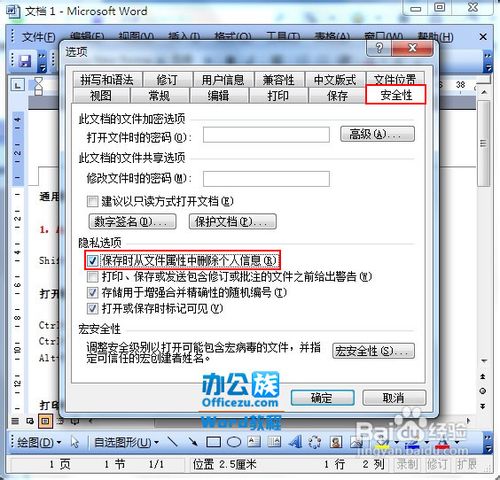The height and width of the screenshot is (480, 500).
Task: Switch to Normal view button
Action: [x=15, y=421]
